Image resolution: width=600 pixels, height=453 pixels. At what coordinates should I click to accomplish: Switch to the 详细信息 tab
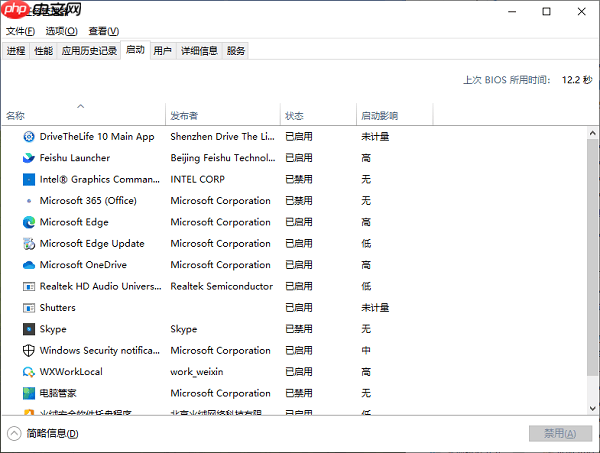199,51
